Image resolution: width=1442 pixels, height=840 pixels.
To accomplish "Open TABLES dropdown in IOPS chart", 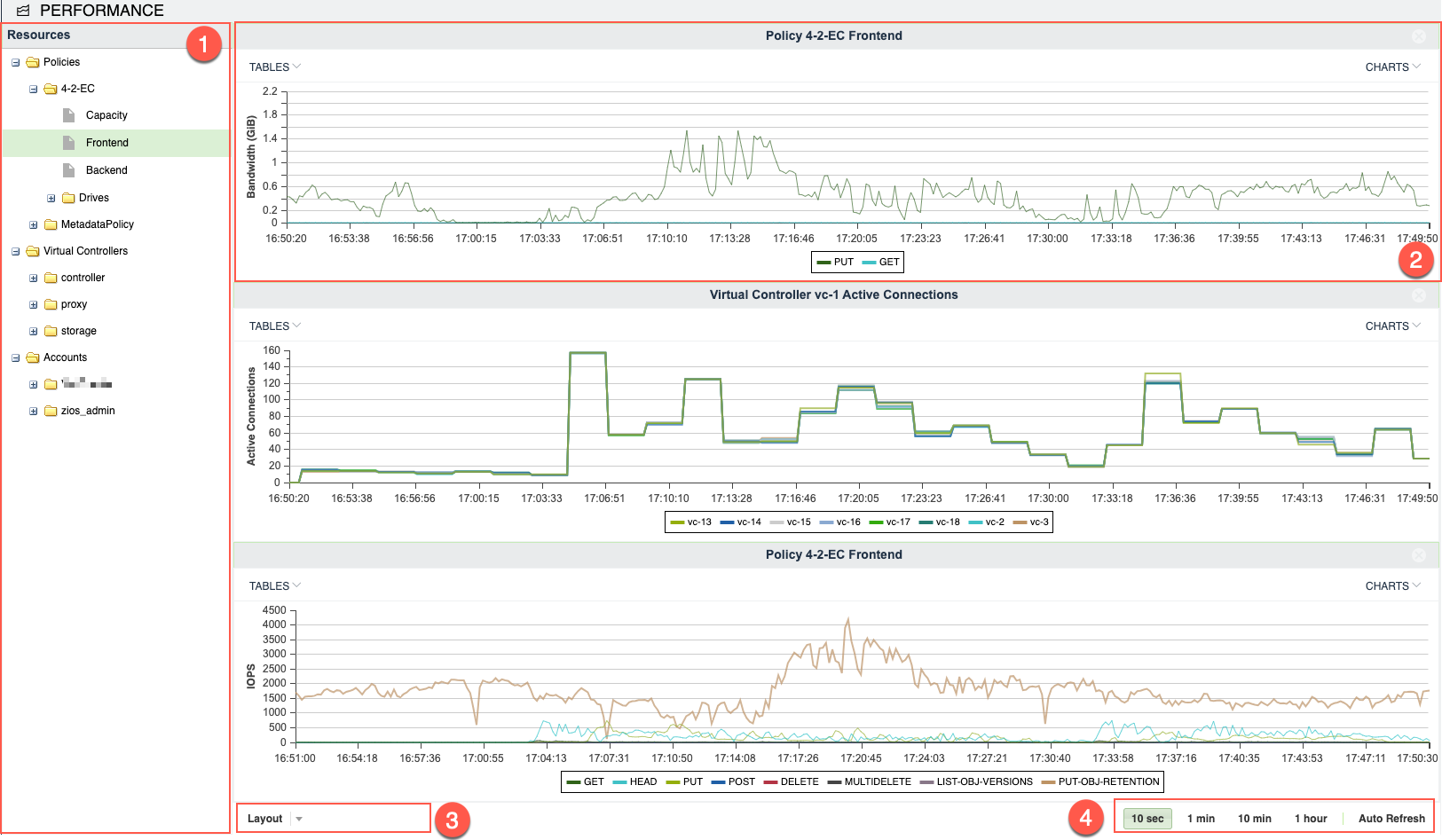I will tap(275, 586).
